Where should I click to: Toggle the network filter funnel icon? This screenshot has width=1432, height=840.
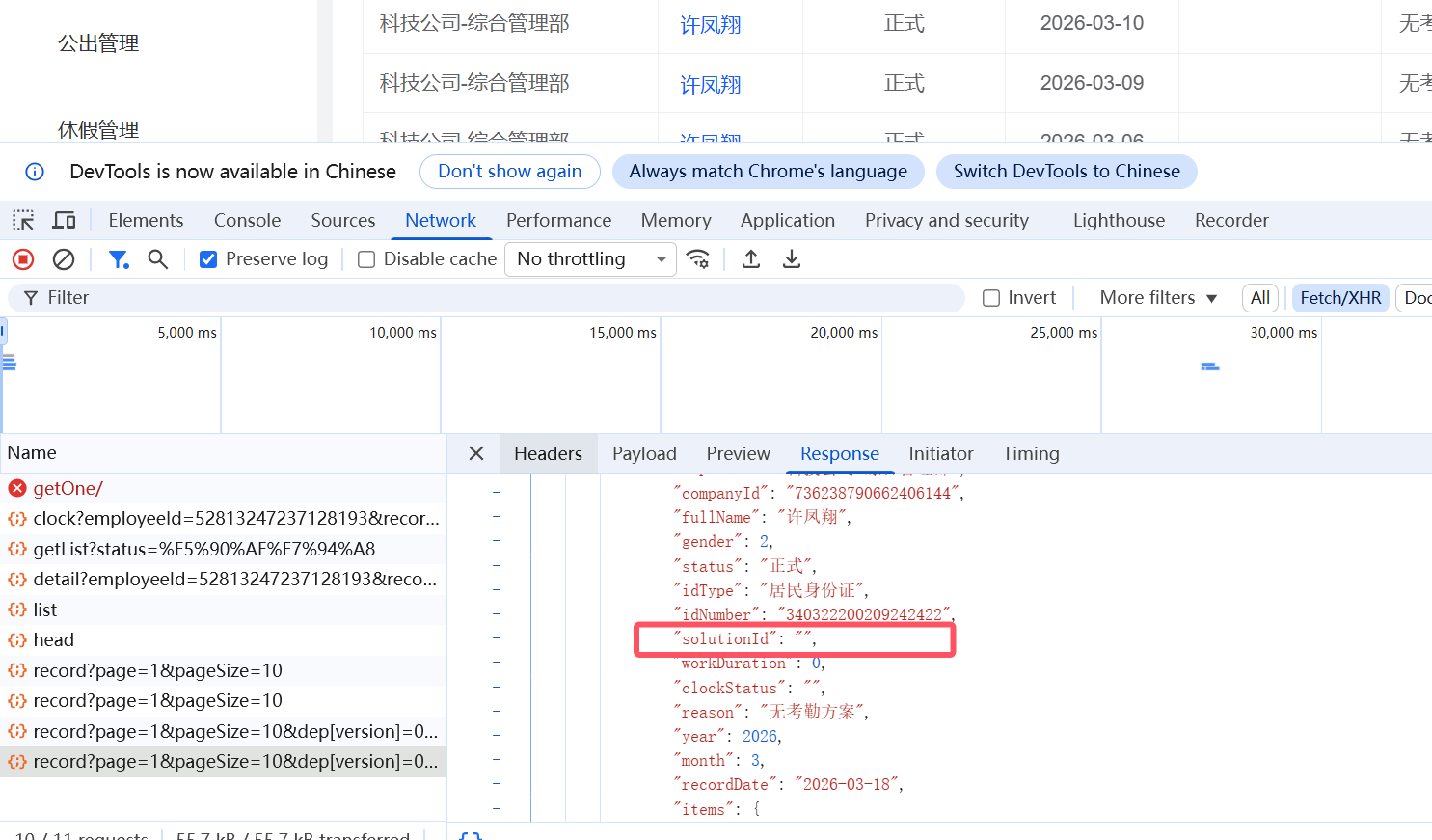tap(119, 259)
